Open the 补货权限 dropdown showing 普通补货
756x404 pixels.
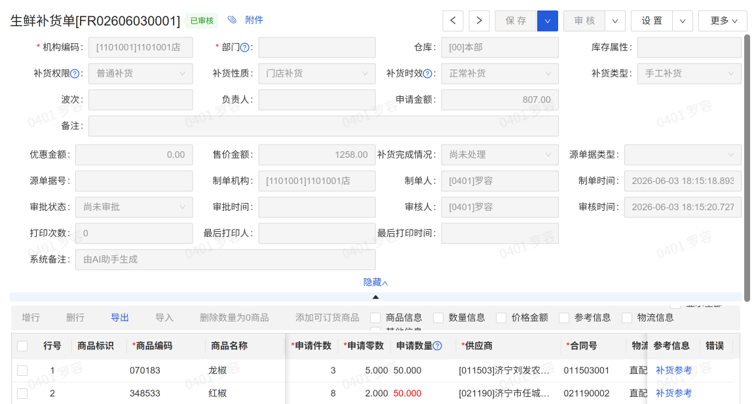[141, 73]
